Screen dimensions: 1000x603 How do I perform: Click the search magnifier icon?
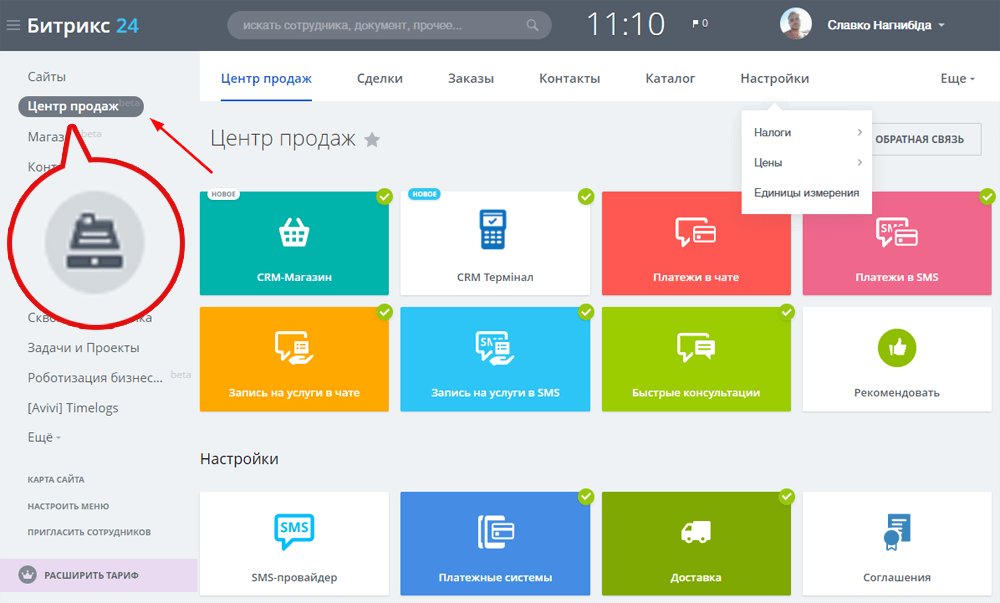(x=532, y=25)
